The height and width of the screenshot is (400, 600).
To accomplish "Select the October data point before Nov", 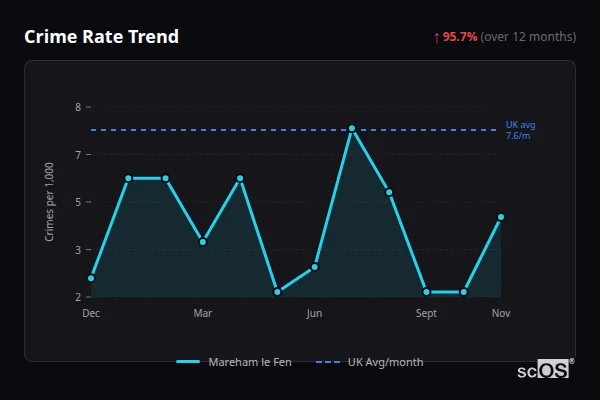I will [x=464, y=292].
